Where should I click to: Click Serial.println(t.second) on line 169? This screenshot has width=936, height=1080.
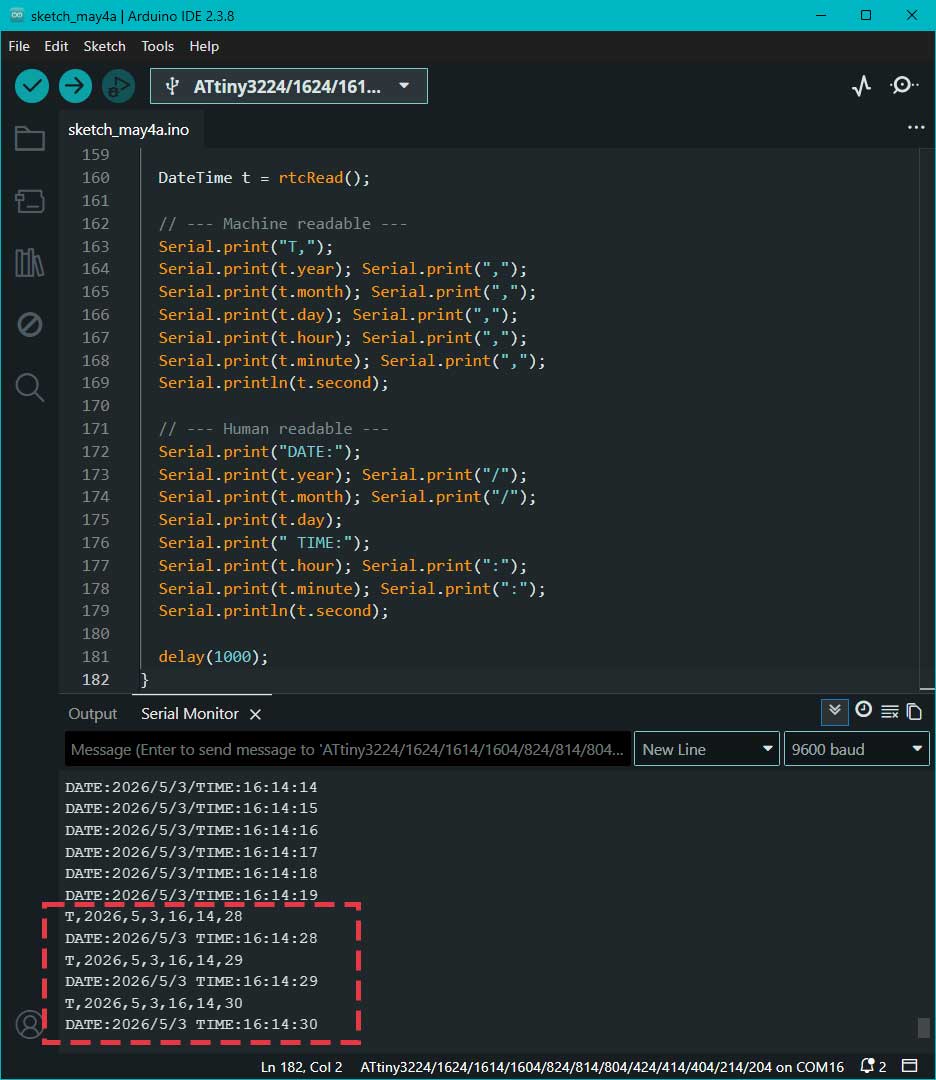pyautogui.click(x=273, y=383)
